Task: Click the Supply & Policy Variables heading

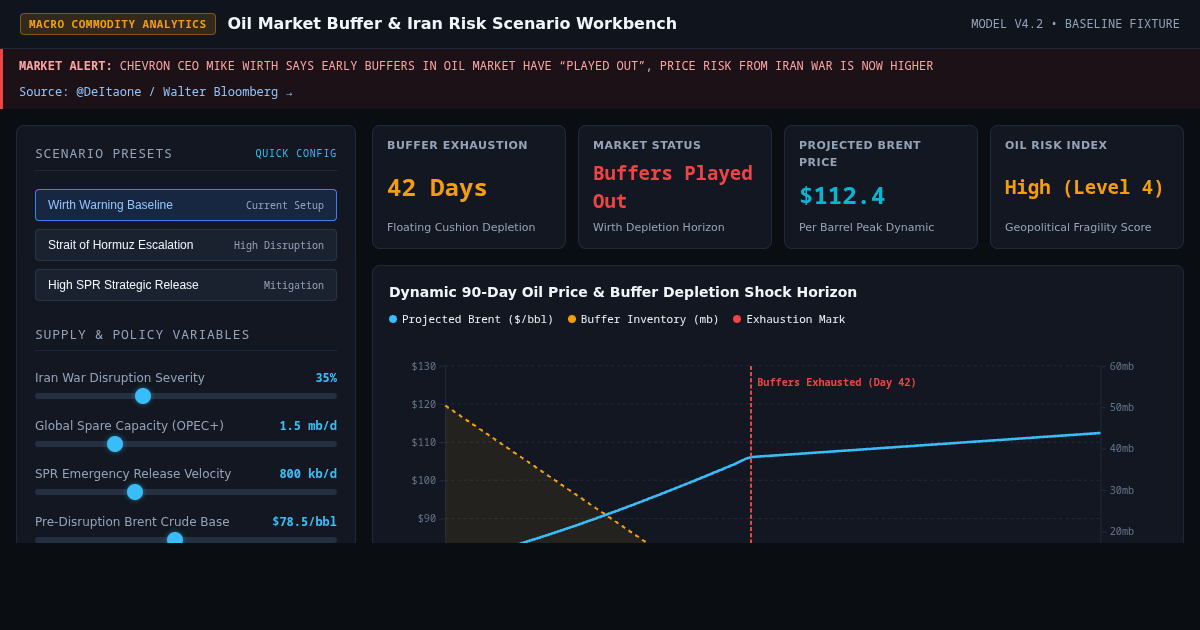Action: (142, 335)
